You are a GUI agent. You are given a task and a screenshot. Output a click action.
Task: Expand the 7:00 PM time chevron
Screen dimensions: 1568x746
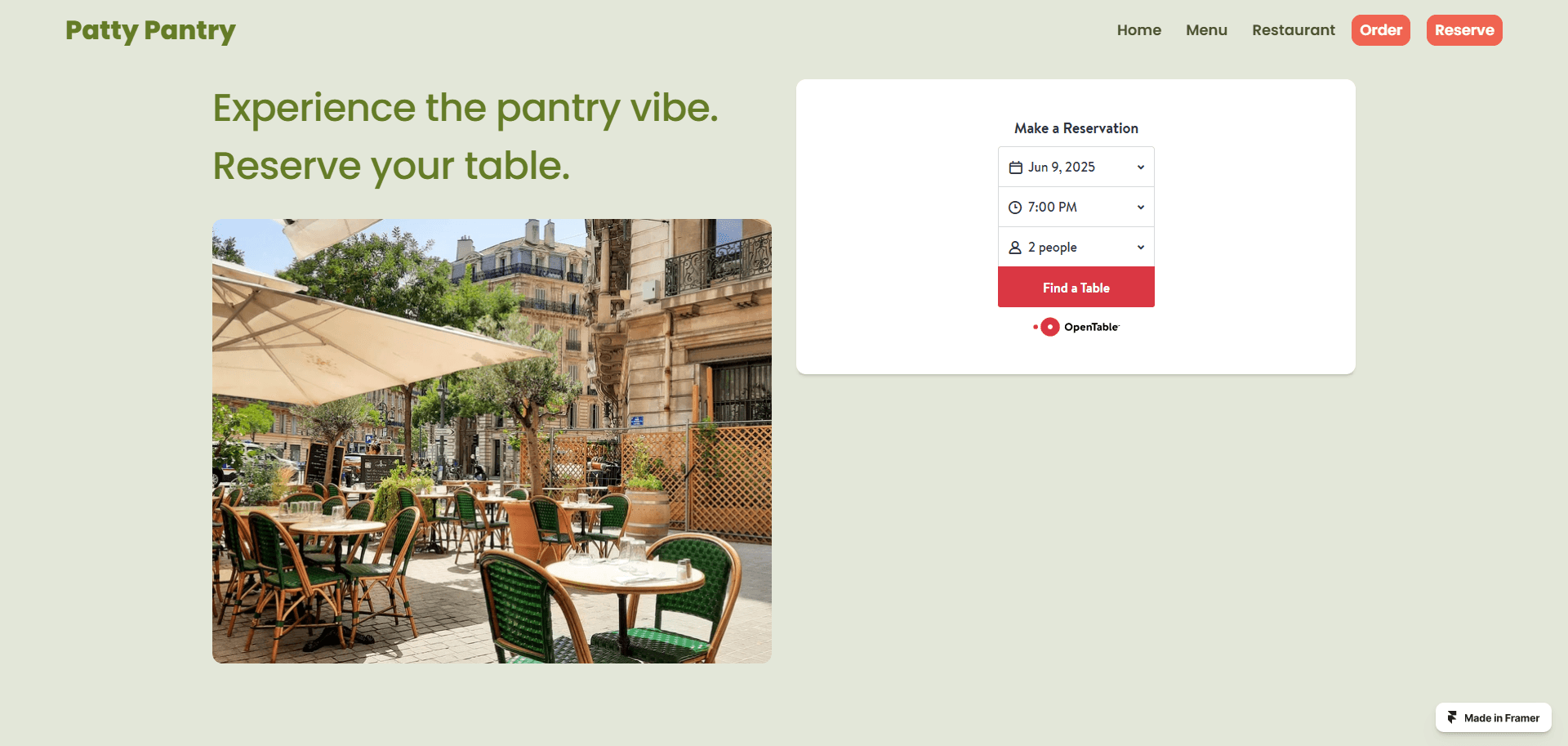coord(1141,208)
